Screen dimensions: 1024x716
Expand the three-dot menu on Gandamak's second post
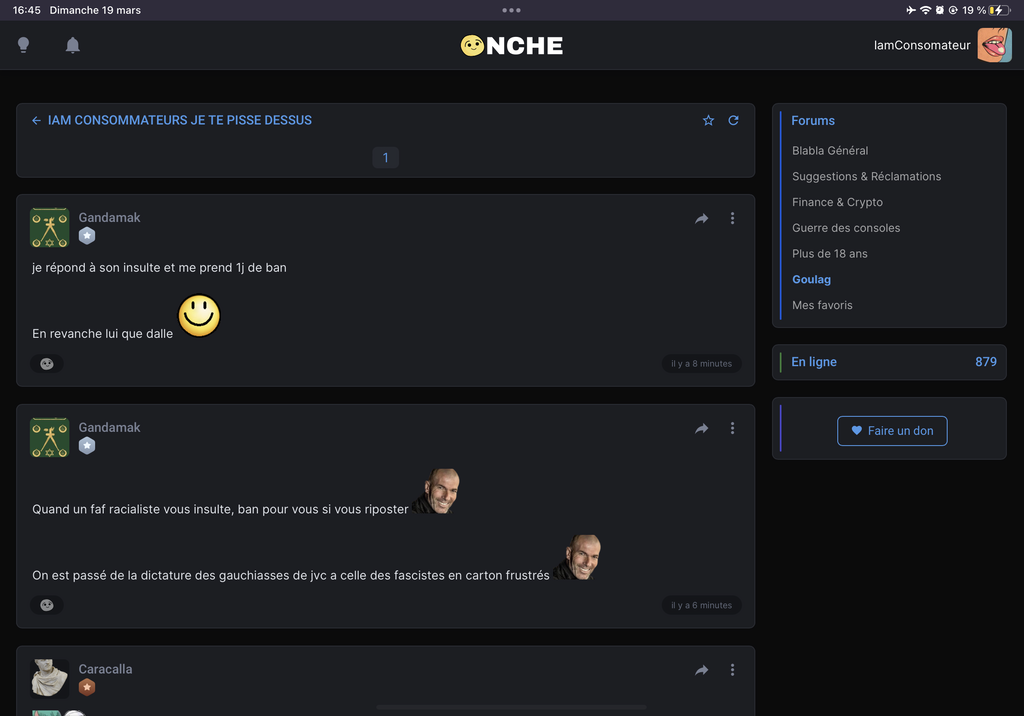(732, 428)
